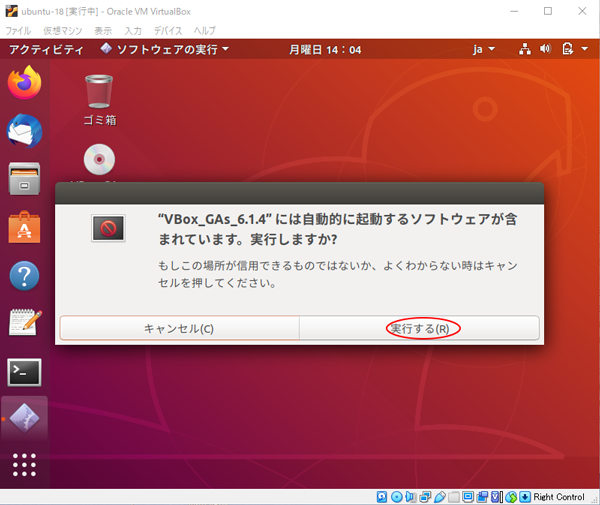Viewport: 600px width, 505px height.
Task: Click the recording status icon
Action: (482, 497)
